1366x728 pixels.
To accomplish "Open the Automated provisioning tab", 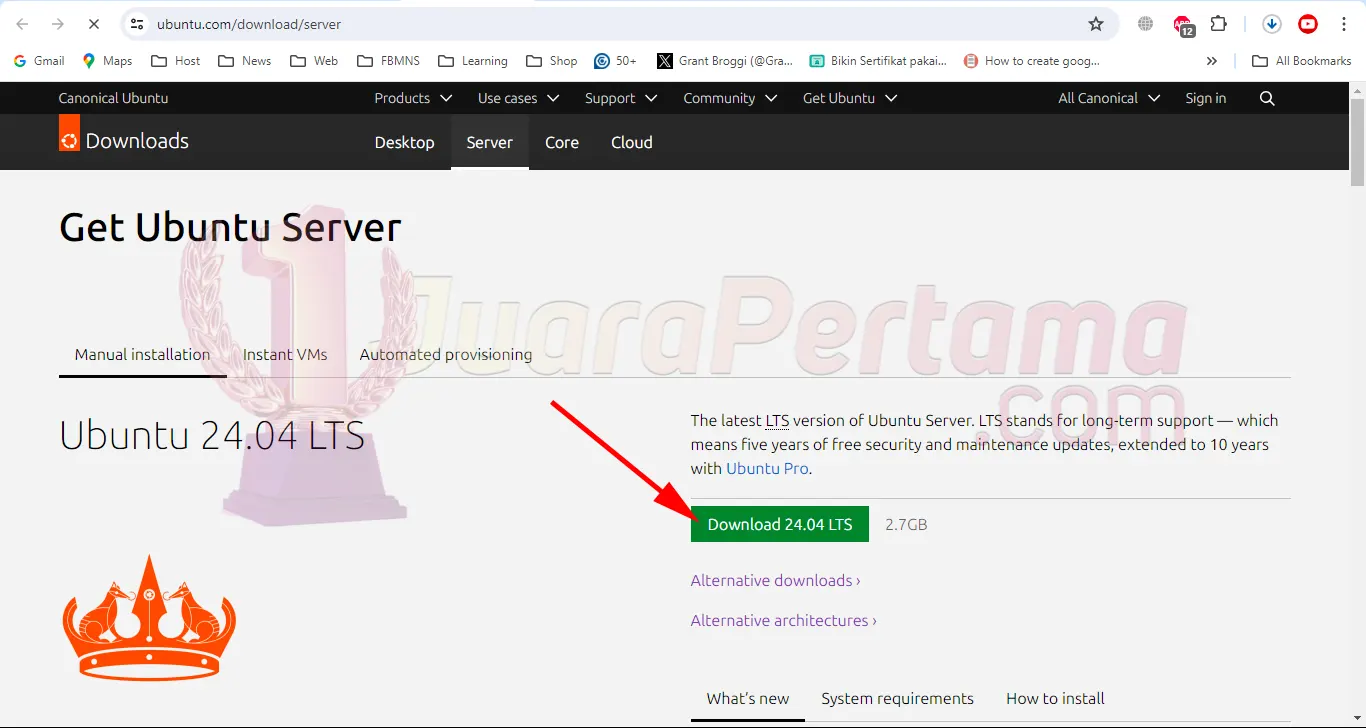I will click(x=446, y=354).
